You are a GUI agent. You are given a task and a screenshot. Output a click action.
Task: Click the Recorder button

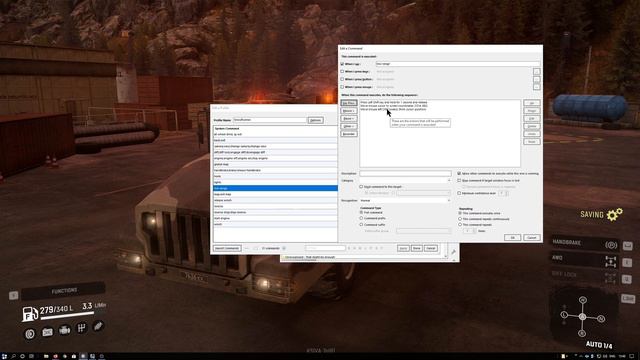(349, 134)
